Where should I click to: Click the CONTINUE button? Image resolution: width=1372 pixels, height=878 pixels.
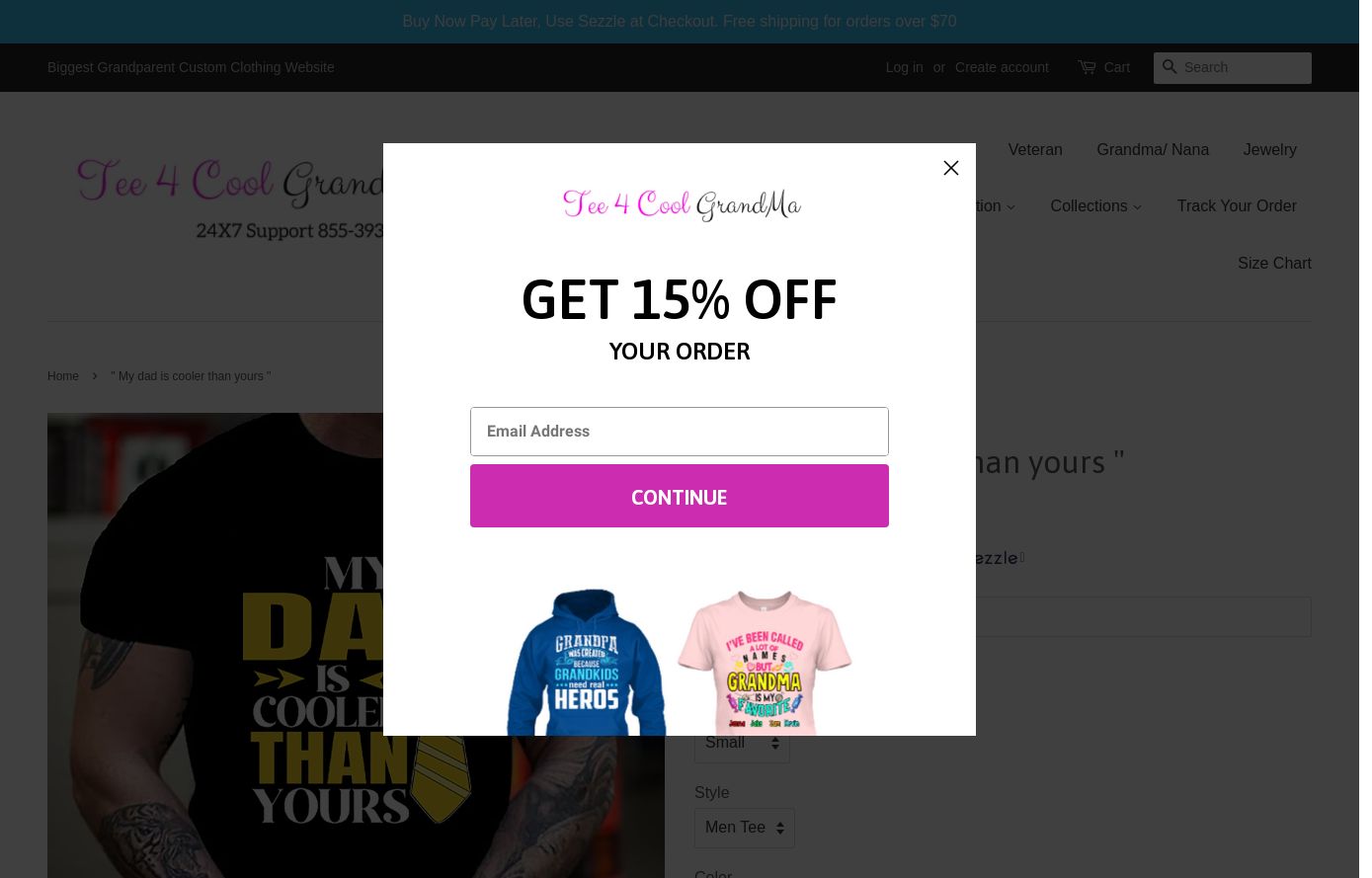pyautogui.click(x=680, y=496)
